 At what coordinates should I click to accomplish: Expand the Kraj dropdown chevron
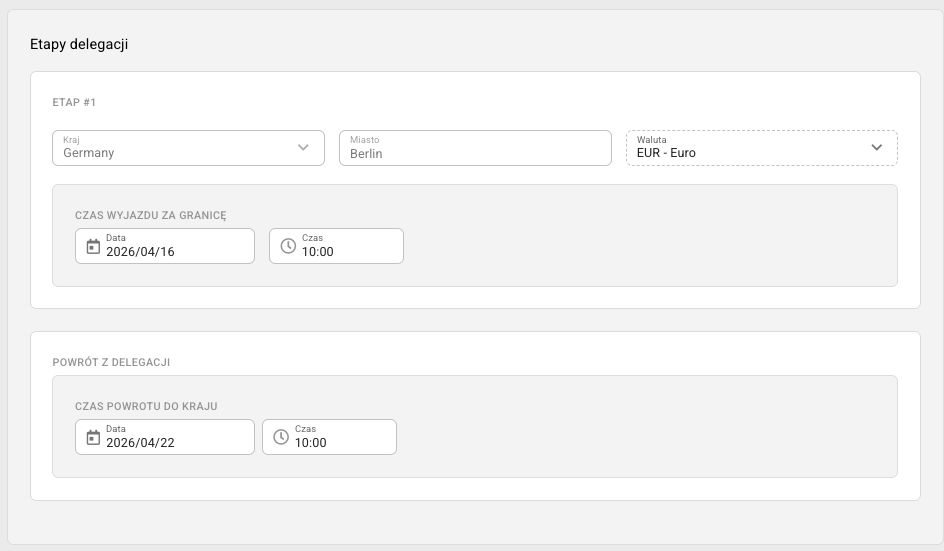304,148
